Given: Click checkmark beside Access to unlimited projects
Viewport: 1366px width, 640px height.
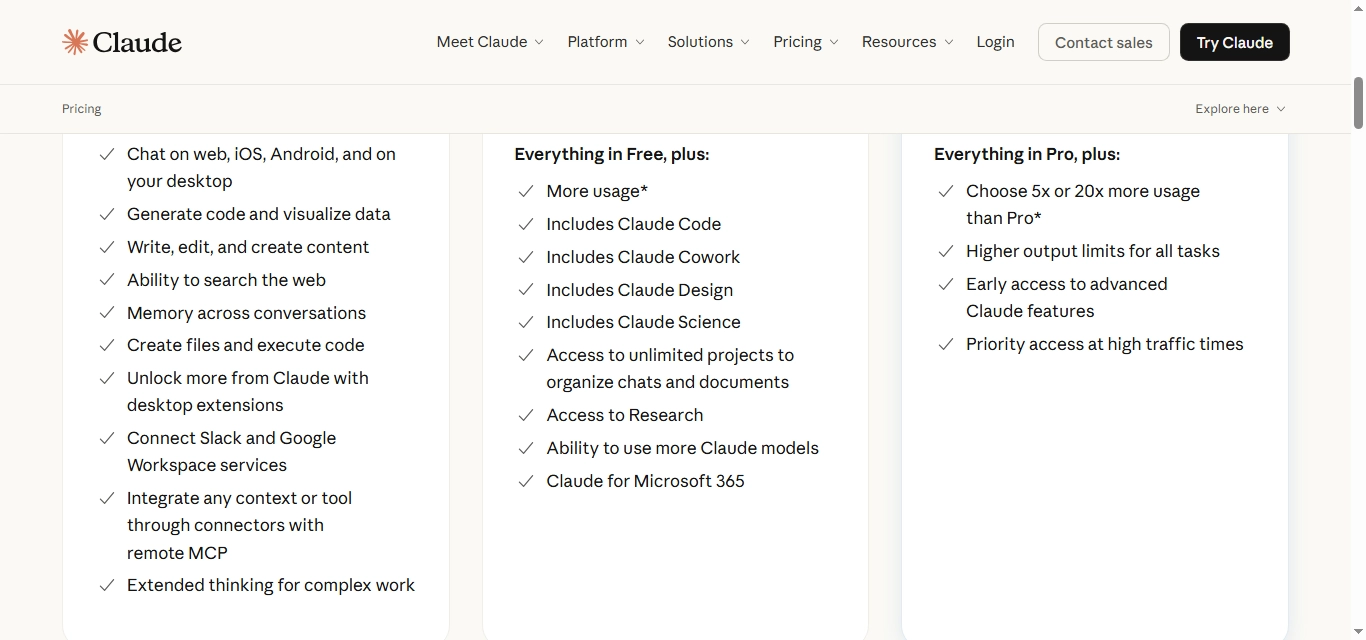Looking at the screenshot, I should click(526, 356).
